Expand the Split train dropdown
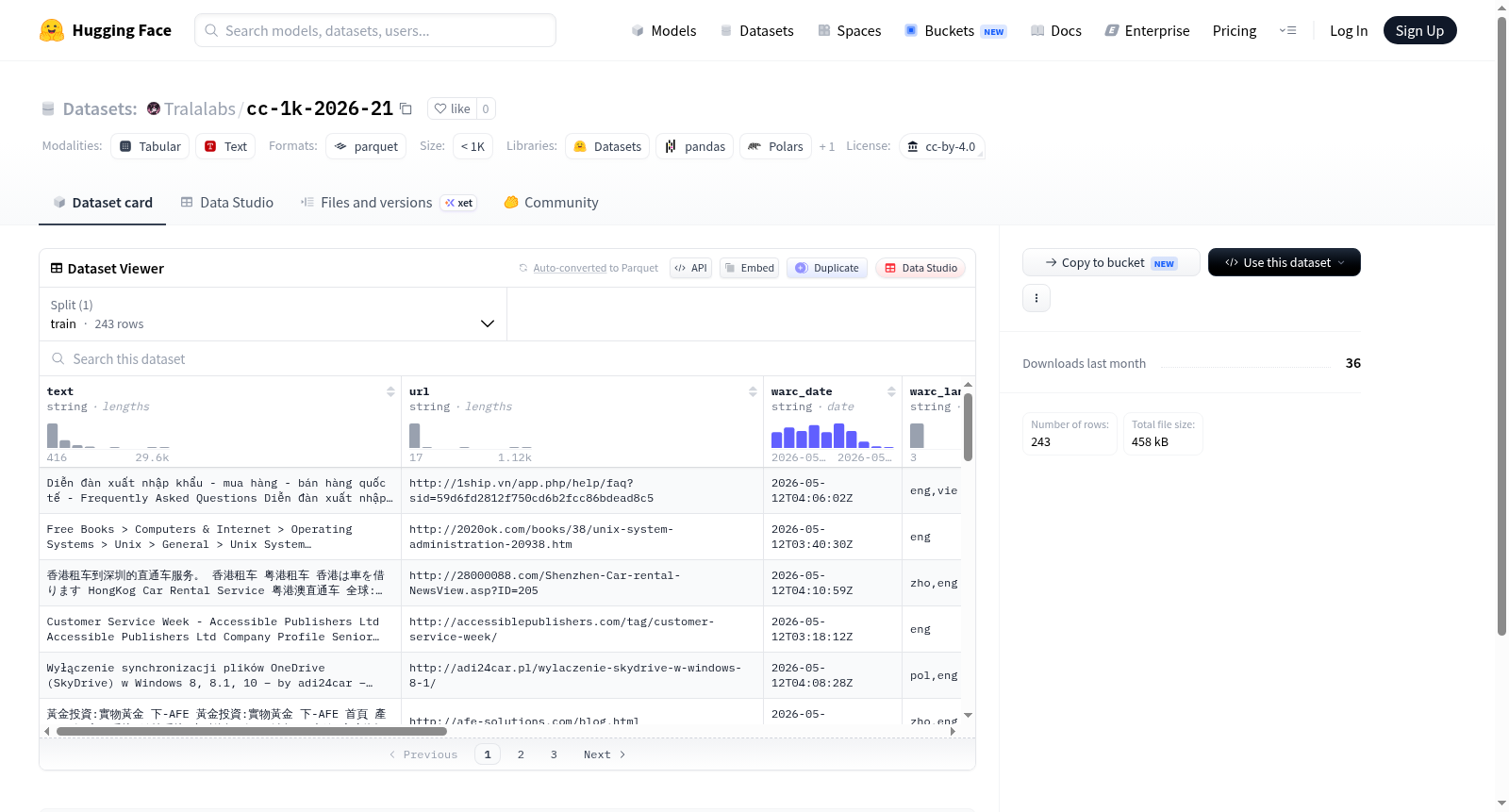Screen dimensions: 1509x812 (273, 314)
